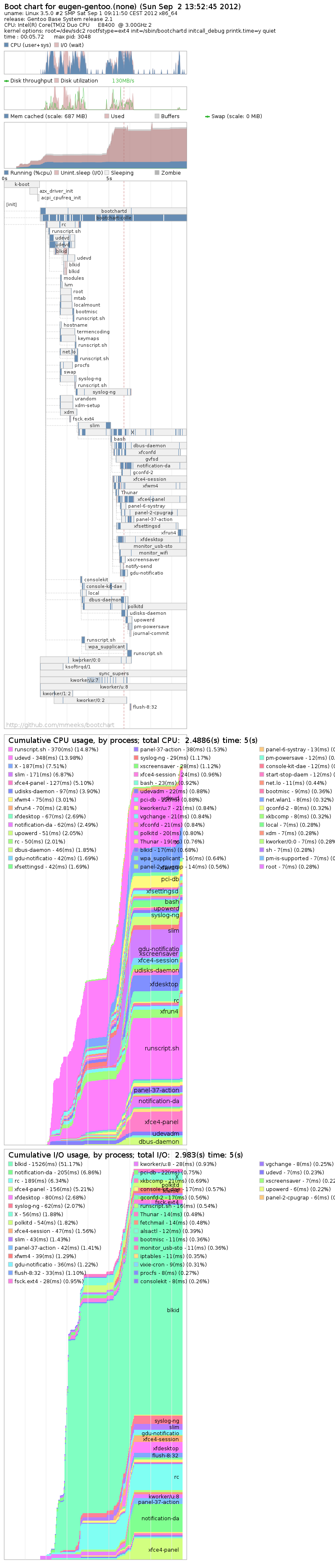This screenshot has width=335, height=1568.
Task: Click the Running (%cpu) legend swatch
Action: coord(7,172)
